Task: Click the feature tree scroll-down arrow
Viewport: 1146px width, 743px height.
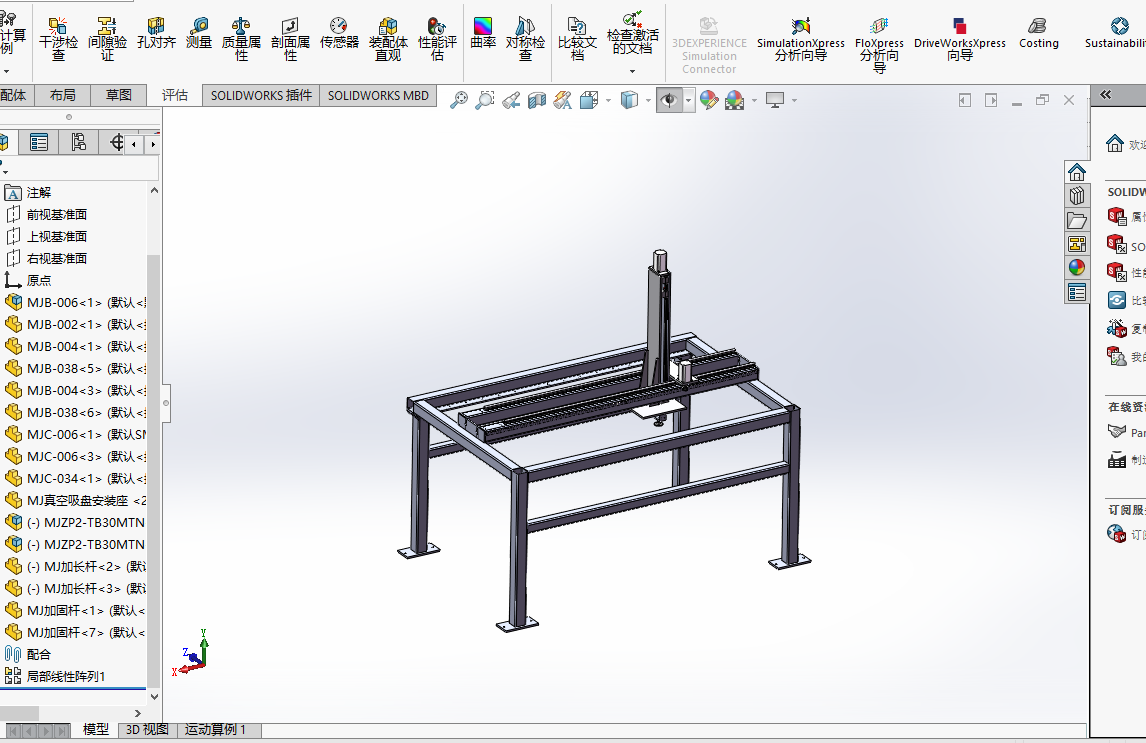Action: point(154,697)
